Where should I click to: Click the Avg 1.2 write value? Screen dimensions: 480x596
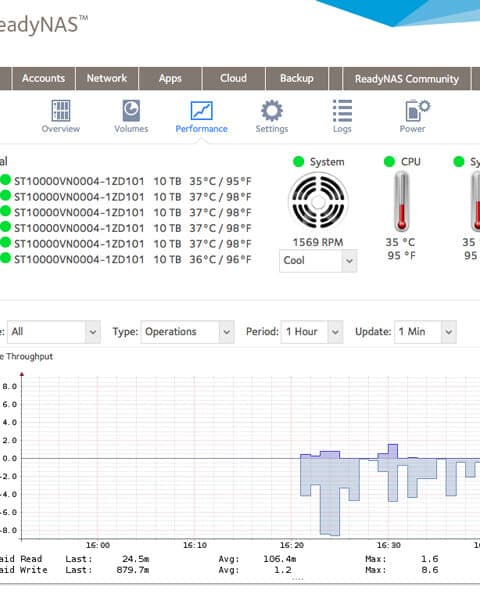click(x=283, y=570)
